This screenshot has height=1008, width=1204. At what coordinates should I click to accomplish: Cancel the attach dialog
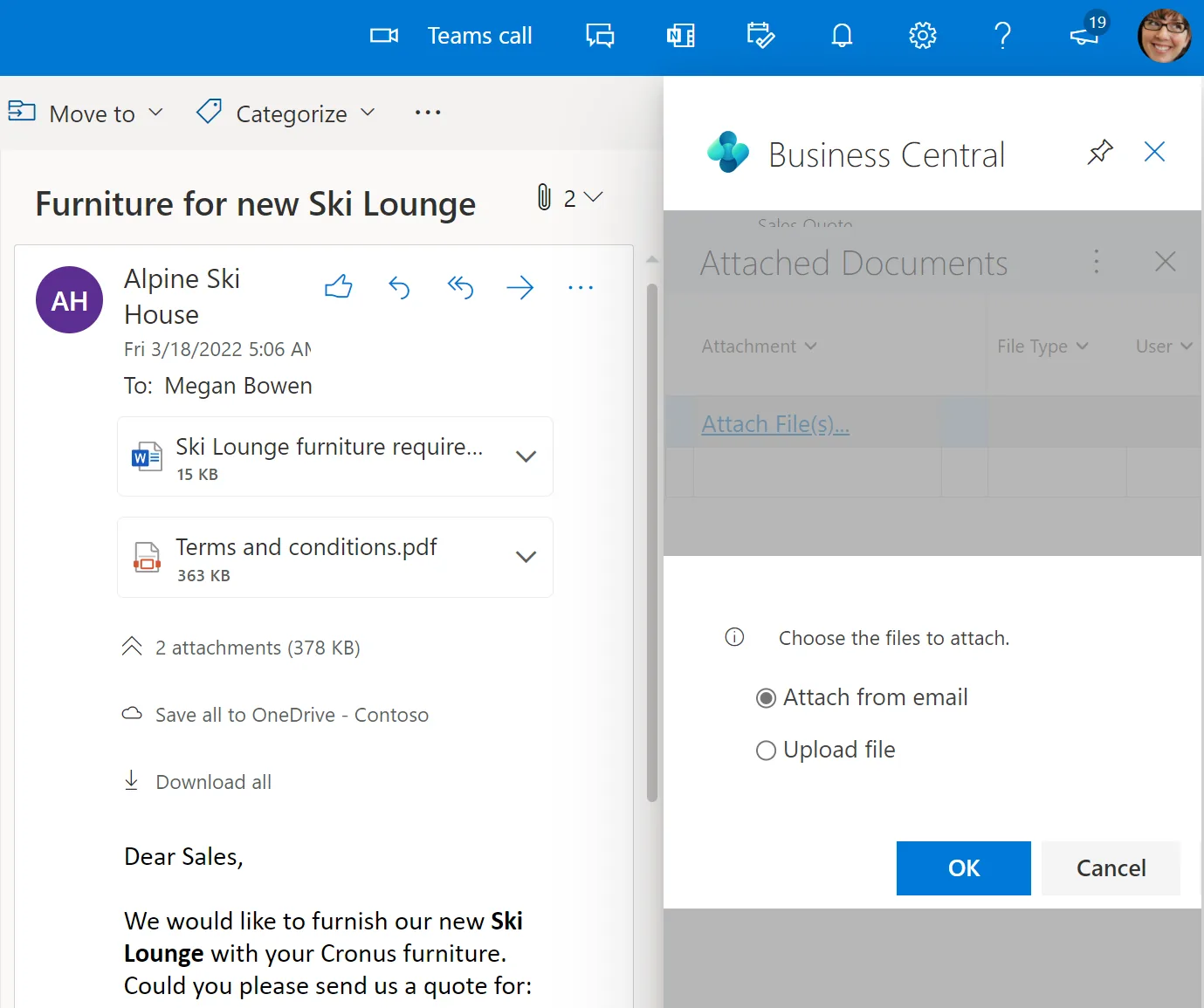[x=1111, y=868]
